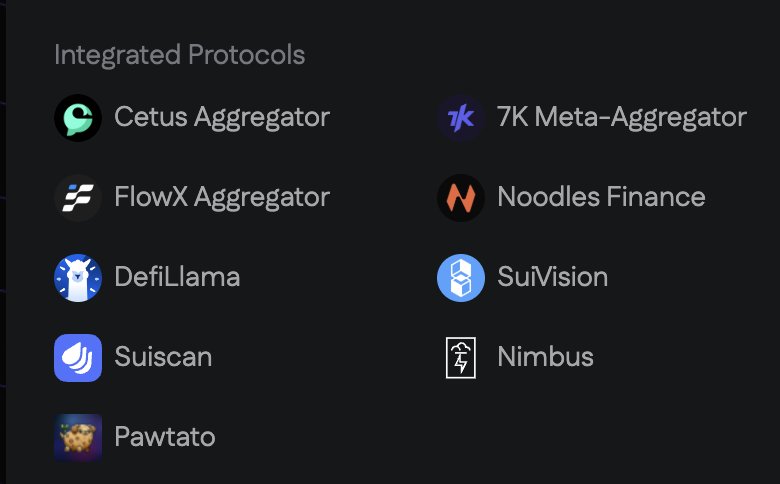Open the SuiVision explorer link
Viewport: 780px width, 484px height.
point(552,277)
